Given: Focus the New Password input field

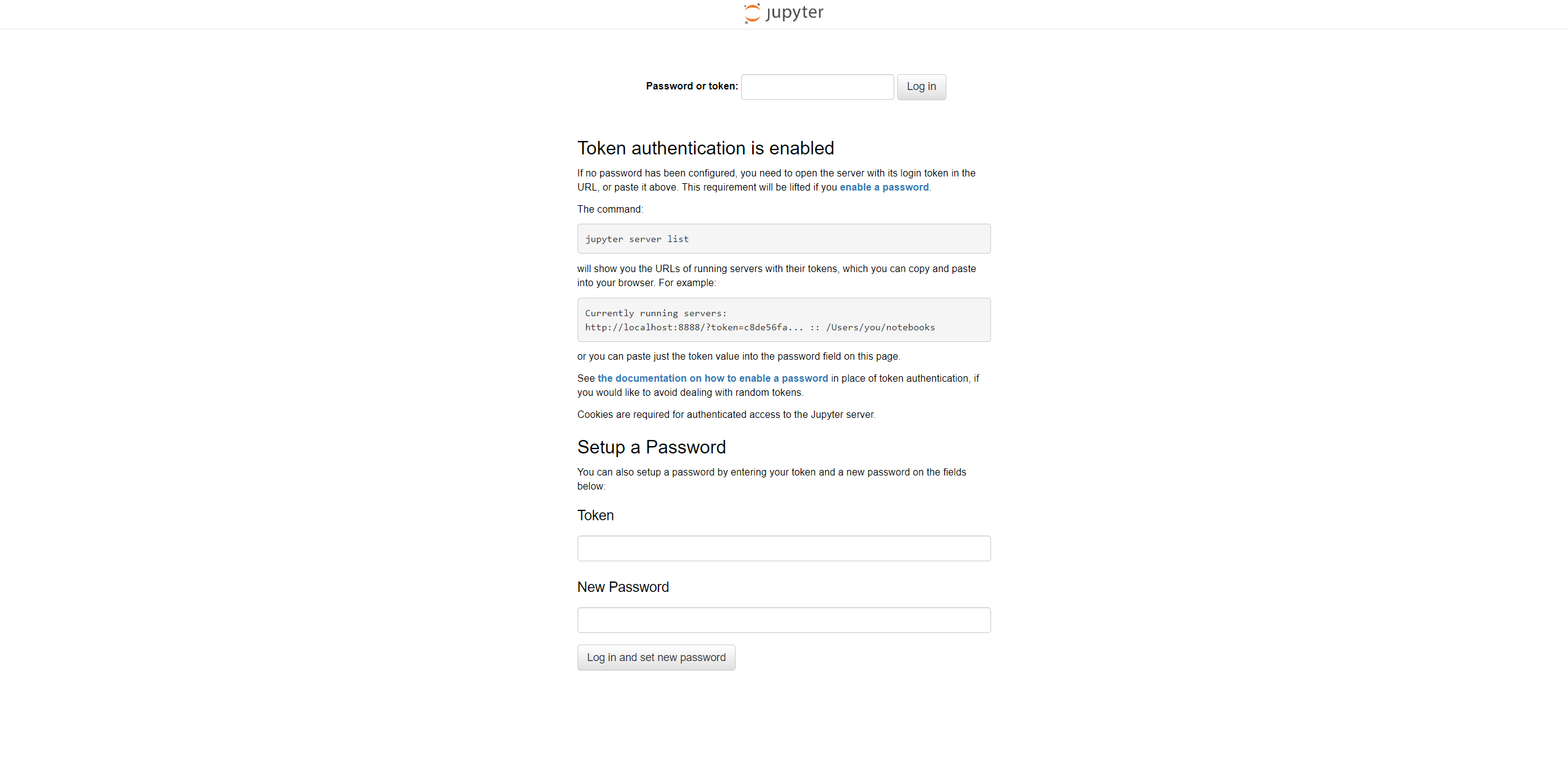Looking at the screenshot, I should [783, 620].
